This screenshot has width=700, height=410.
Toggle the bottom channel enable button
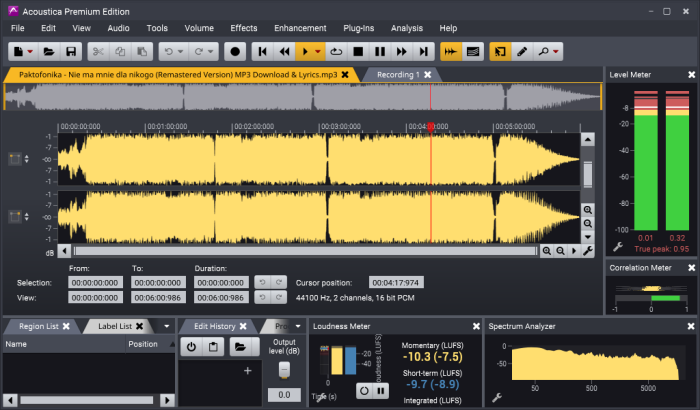(x=15, y=217)
